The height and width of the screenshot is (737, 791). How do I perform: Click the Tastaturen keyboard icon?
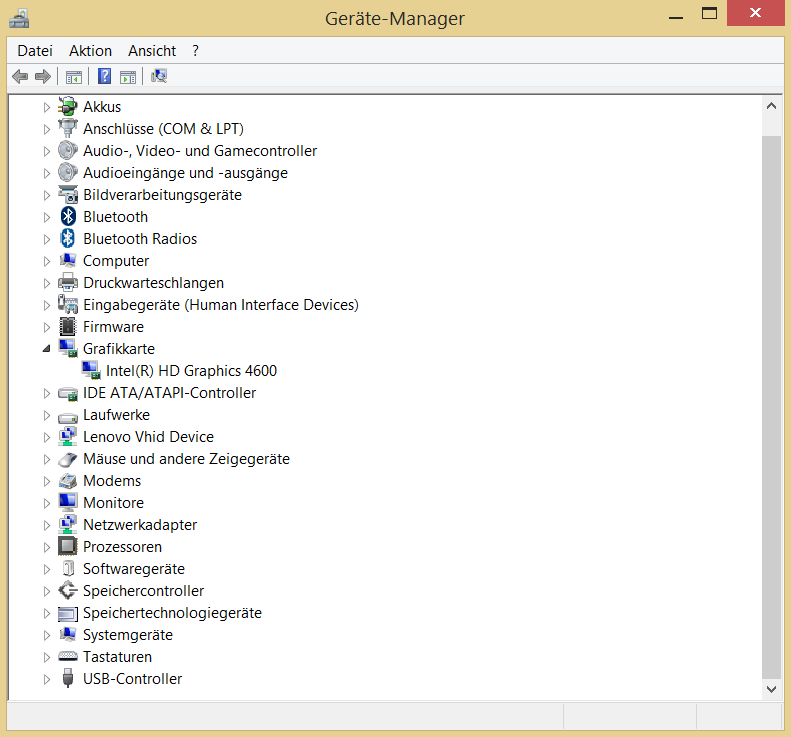tap(68, 656)
